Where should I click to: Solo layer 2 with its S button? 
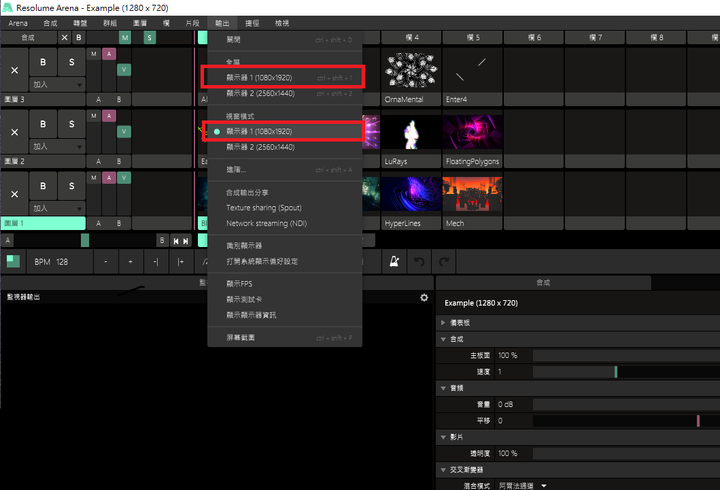(72, 124)
